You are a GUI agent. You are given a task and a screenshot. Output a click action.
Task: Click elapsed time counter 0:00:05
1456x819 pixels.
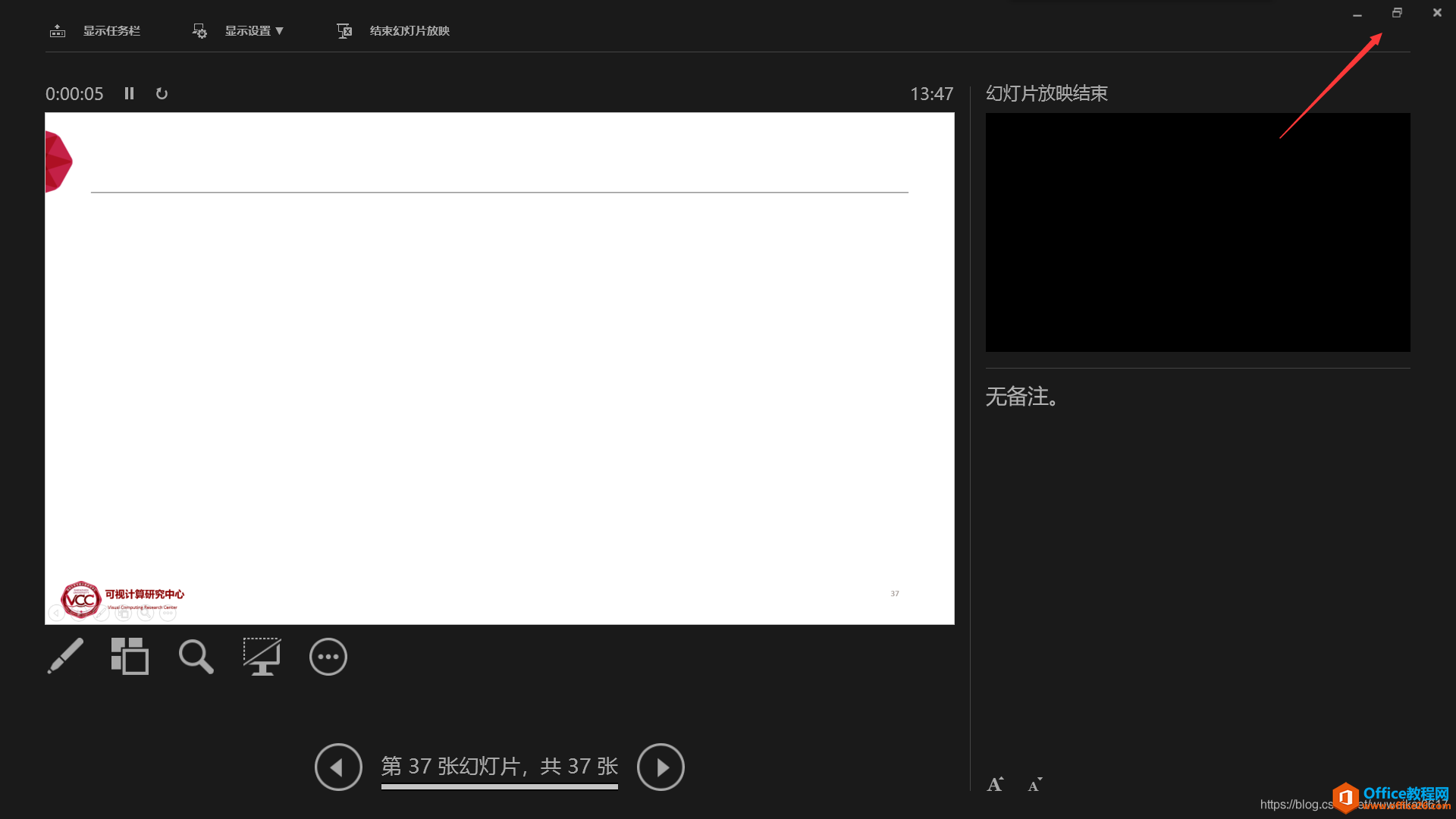(x=74, y=93)
